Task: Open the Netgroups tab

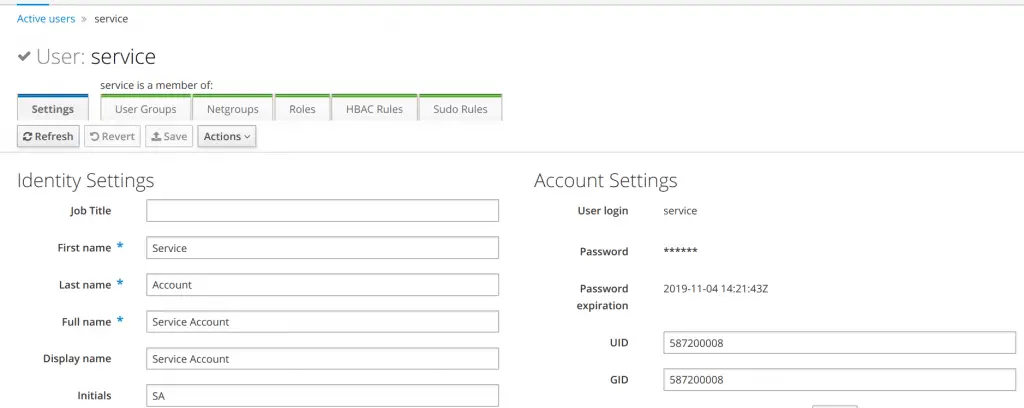Action: [232, 109]
